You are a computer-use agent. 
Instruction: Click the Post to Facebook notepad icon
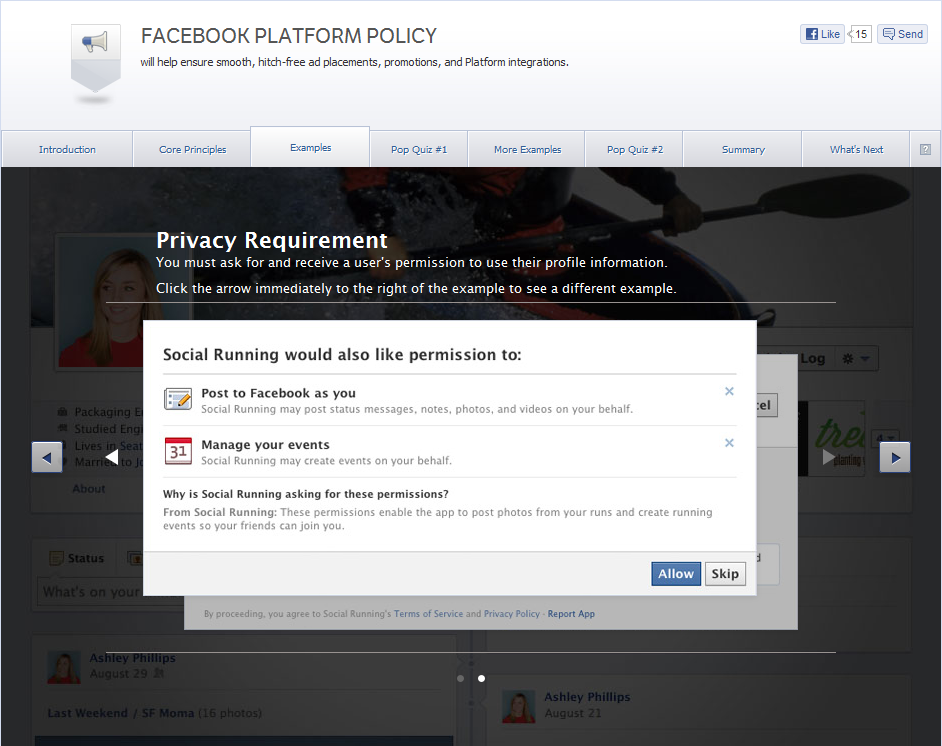pyautogui.click(x=178, y=399)
